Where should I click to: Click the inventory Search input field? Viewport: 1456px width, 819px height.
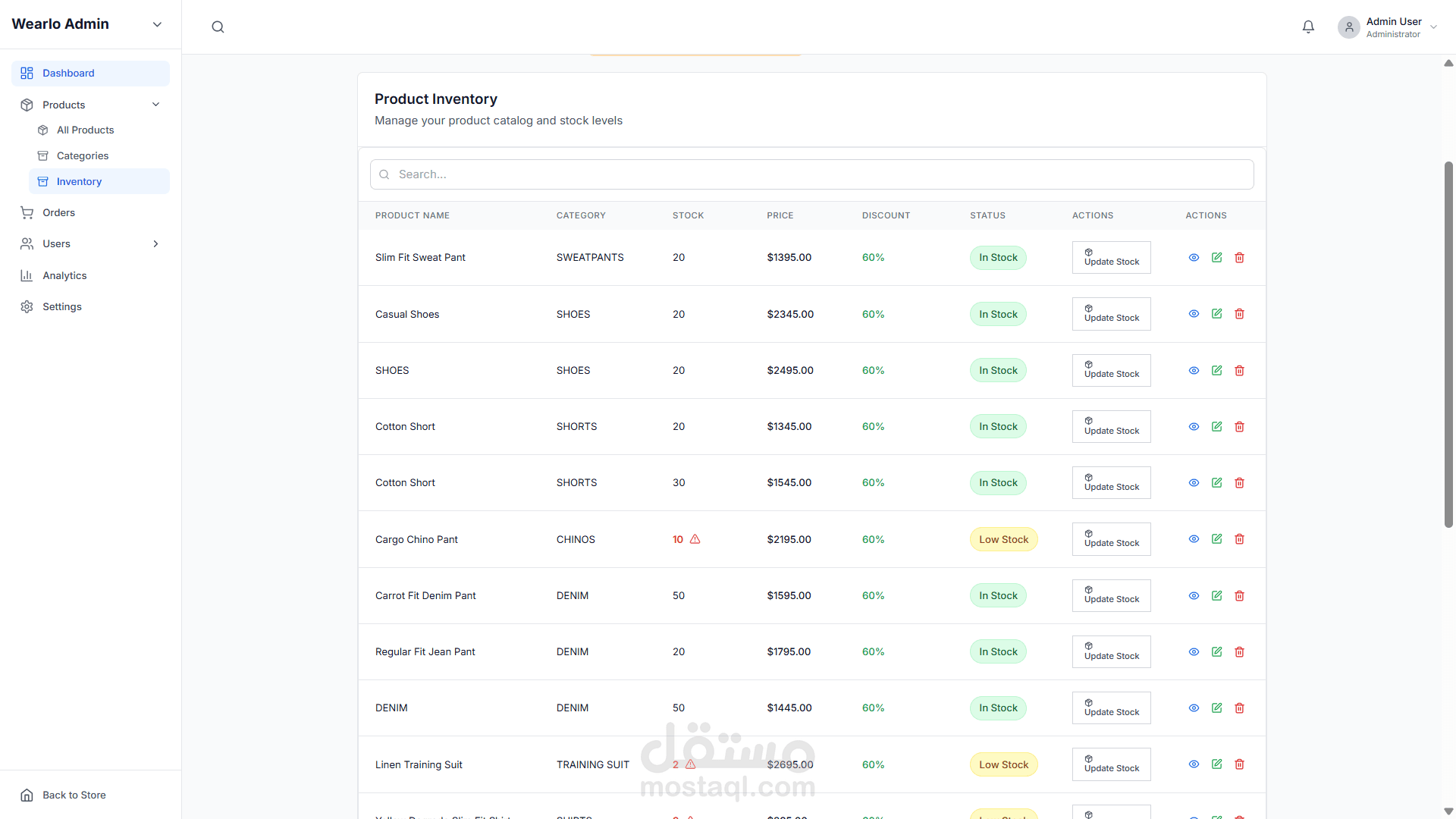(811, 174)
